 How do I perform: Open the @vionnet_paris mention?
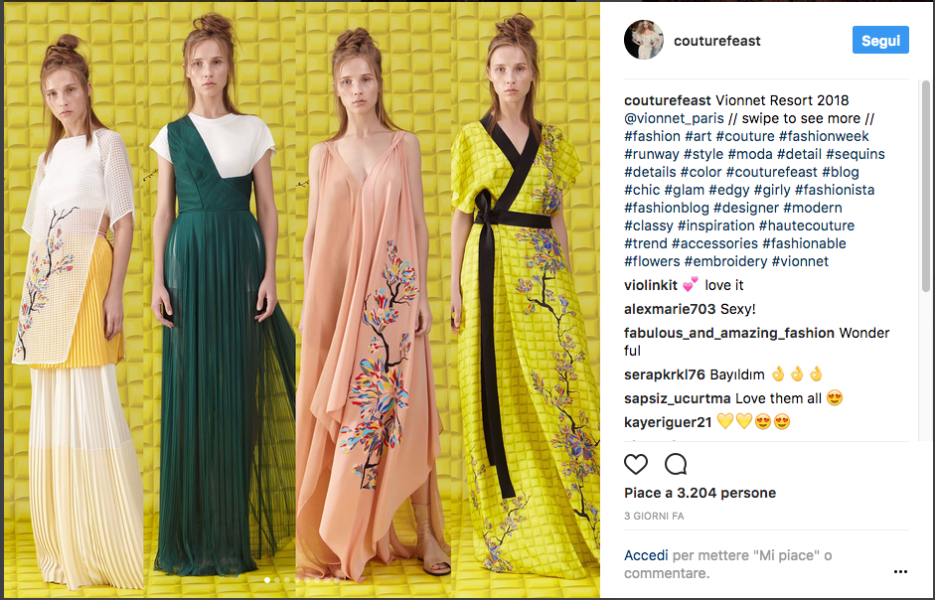[674, 118]
